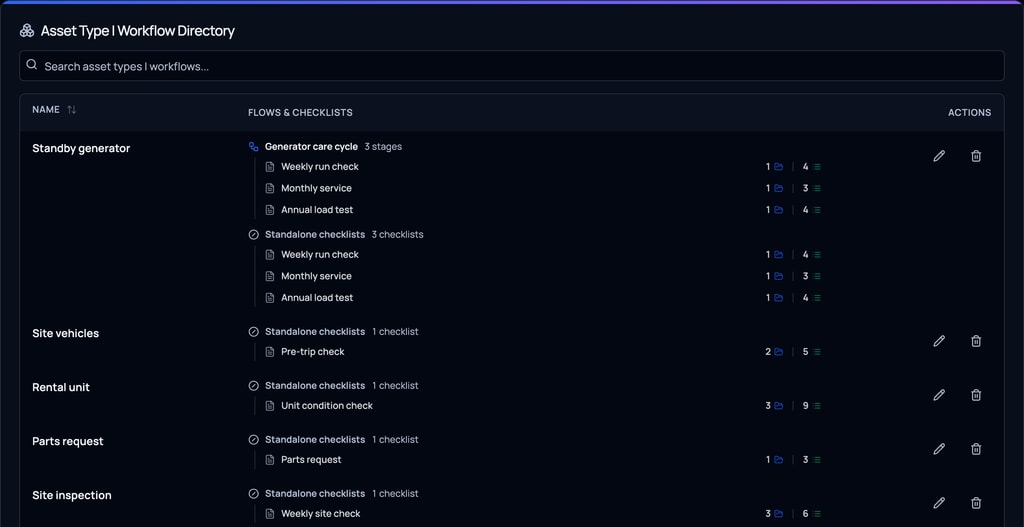Image resolution: width=1024 pixels, height=527 pixels.
Task: Select the Site vehicles name
Action: click(x=65, y=333)
